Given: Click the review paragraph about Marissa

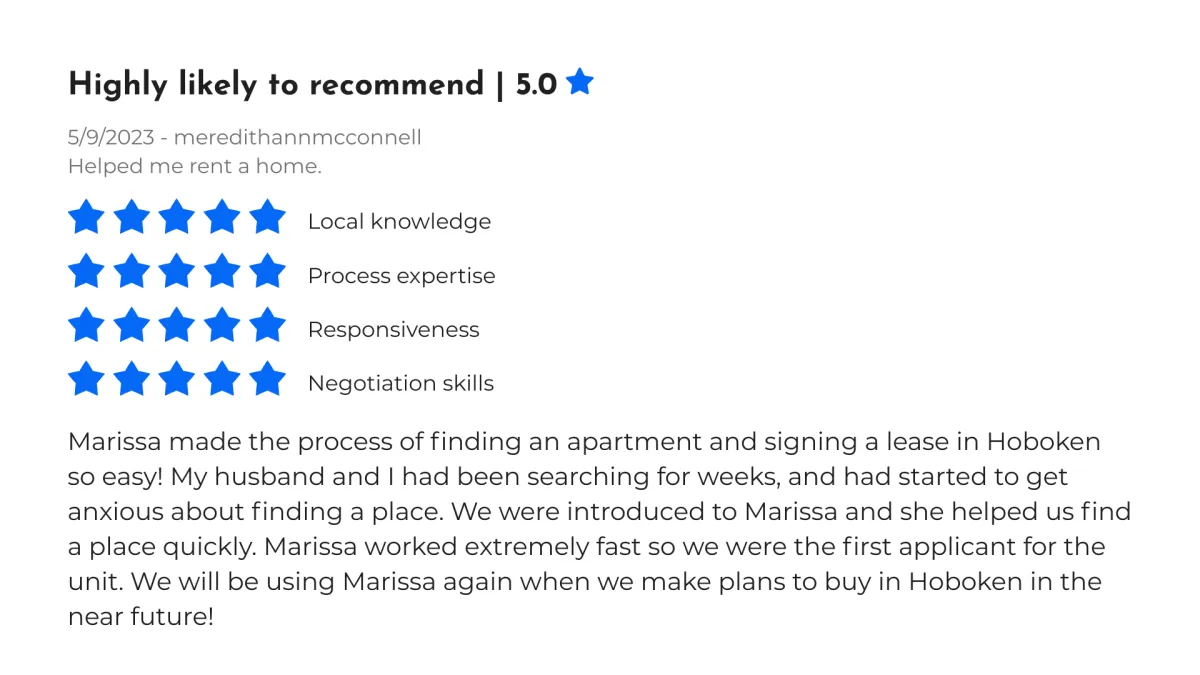Looking at the screenshot, I should coord(600,529).
